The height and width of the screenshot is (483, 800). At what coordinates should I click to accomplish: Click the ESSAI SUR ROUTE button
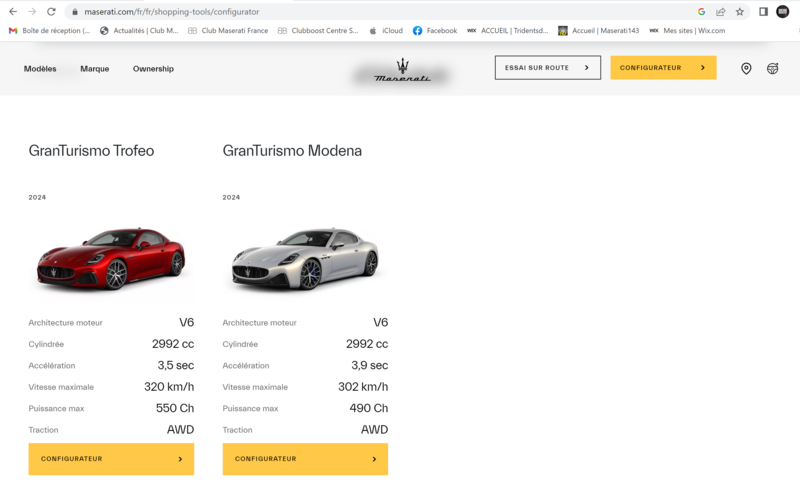tap(547, 67)
